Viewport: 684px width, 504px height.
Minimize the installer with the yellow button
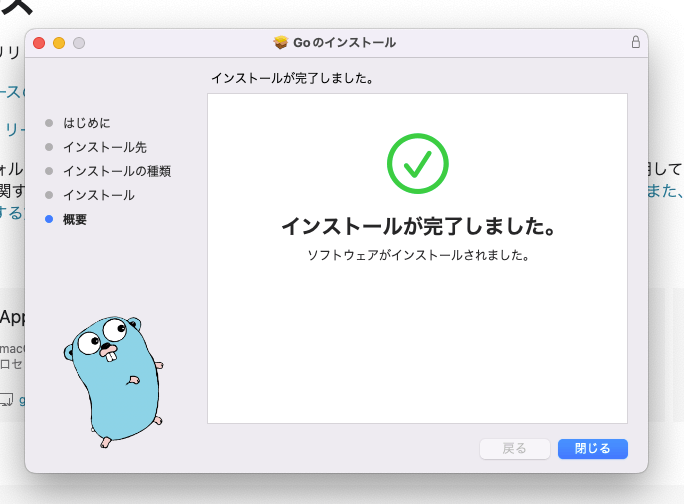[x=59, y=43]
